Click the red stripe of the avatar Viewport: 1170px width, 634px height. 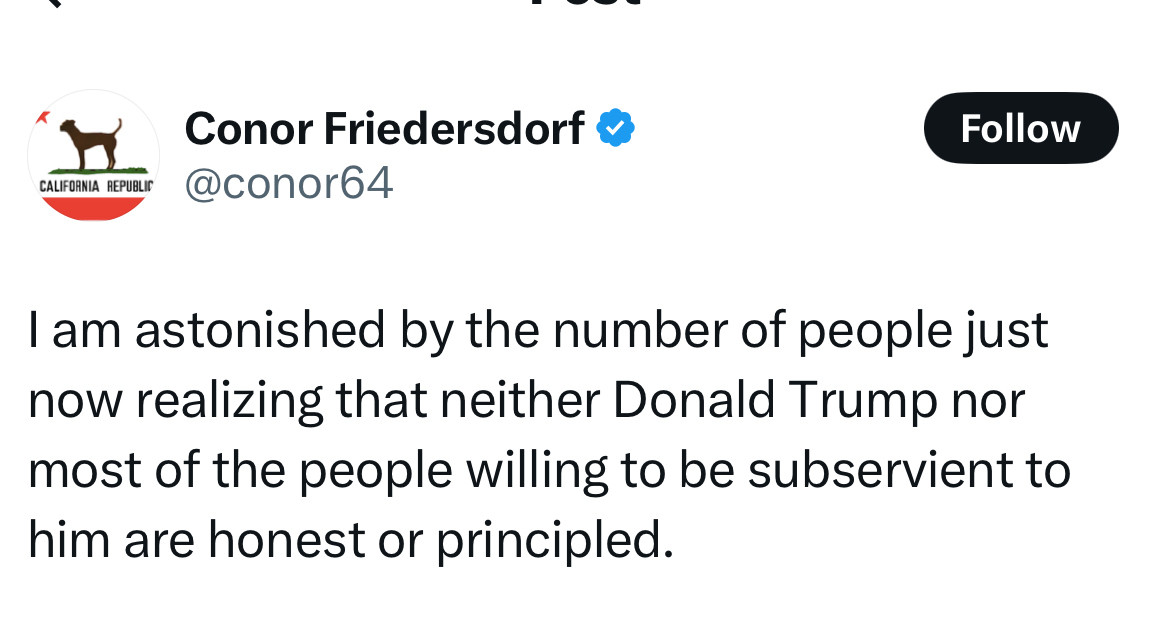click(93, 208)
